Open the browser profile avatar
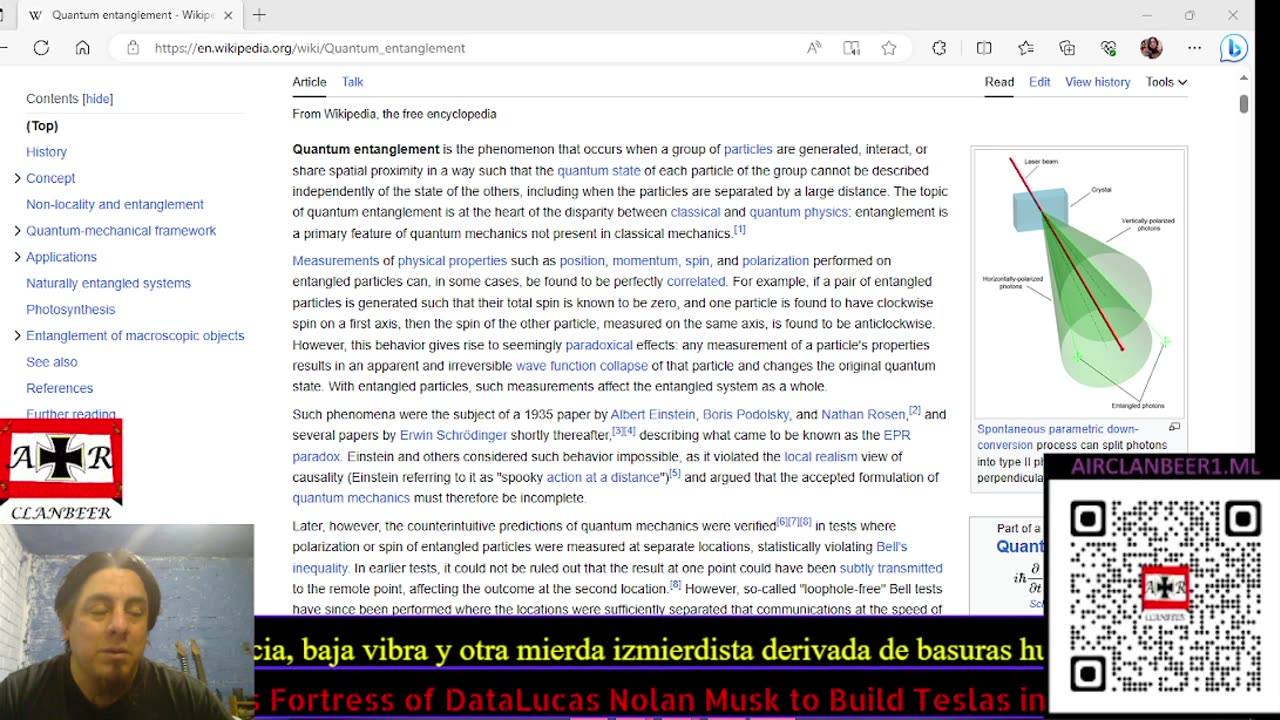Screen dimensions: 1280x720 pyautogui.click(x=1151, y=48)
